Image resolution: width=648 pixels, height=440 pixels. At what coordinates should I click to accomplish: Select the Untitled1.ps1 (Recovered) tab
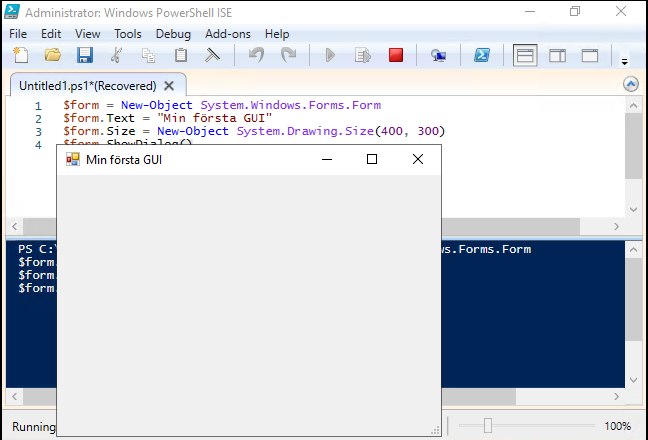tap(87, 86)
